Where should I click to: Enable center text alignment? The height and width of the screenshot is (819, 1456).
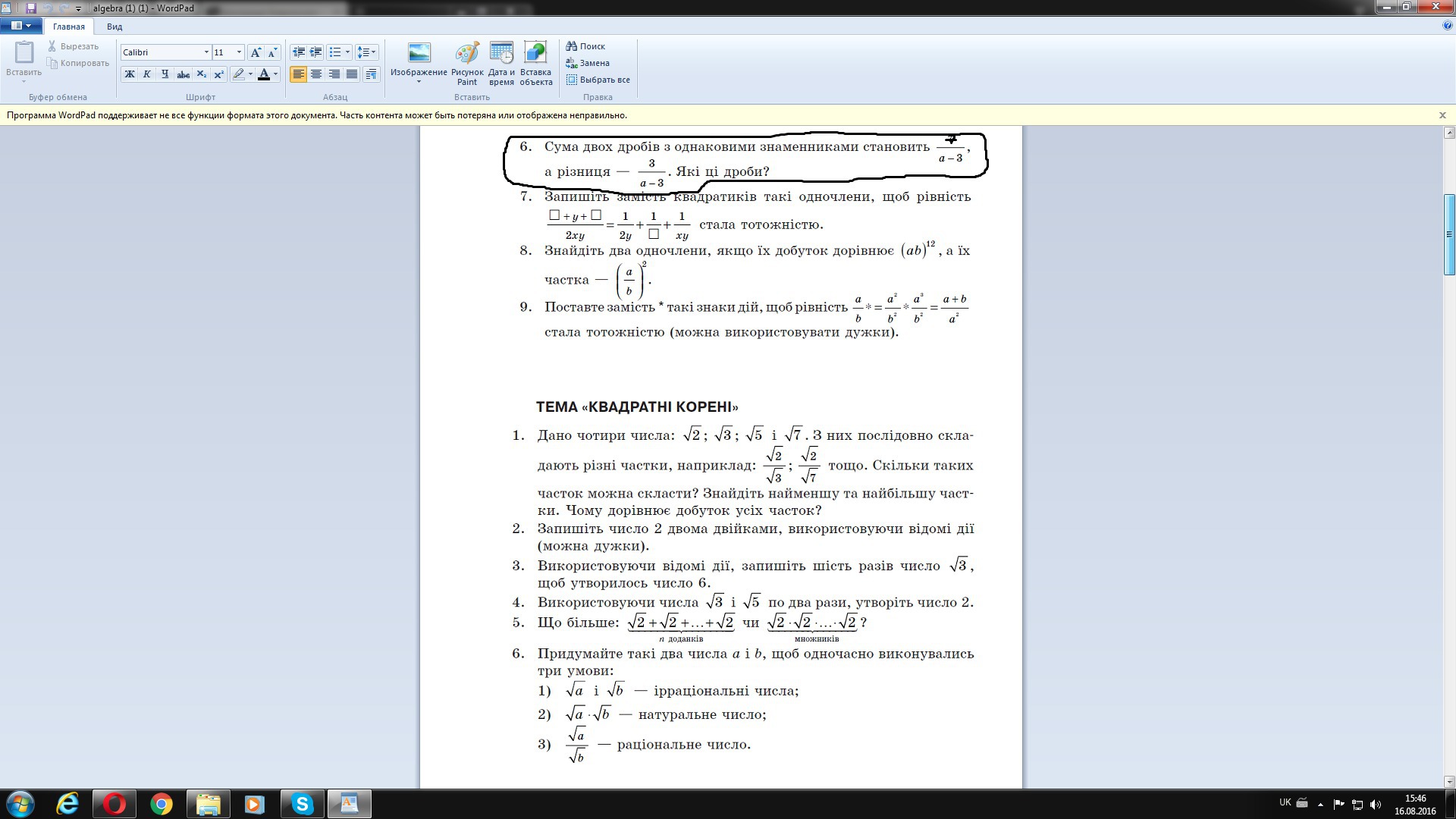316,74
